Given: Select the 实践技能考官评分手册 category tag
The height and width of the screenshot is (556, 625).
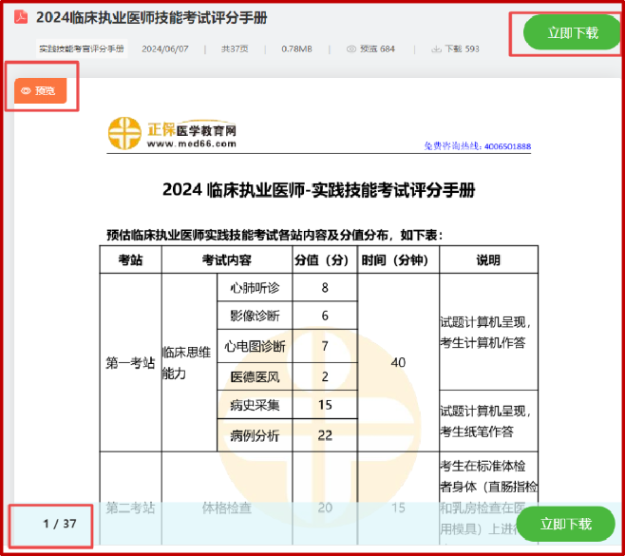Looking at the screenshot, I should pos(82,49).
